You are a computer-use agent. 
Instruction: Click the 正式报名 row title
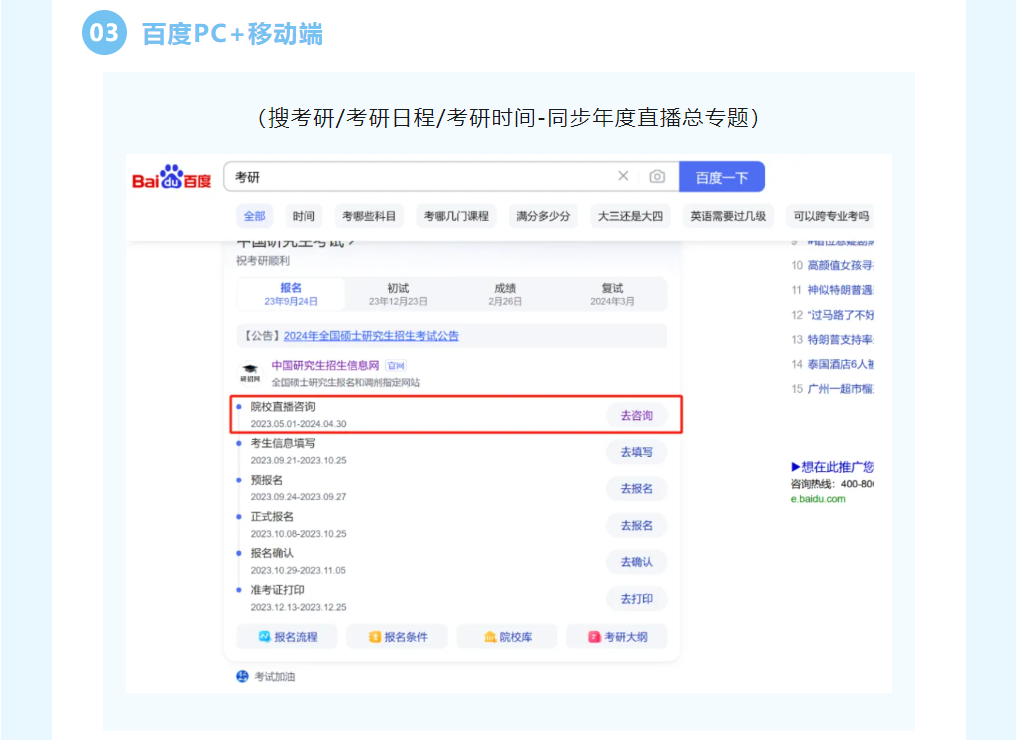coord(272,516)
